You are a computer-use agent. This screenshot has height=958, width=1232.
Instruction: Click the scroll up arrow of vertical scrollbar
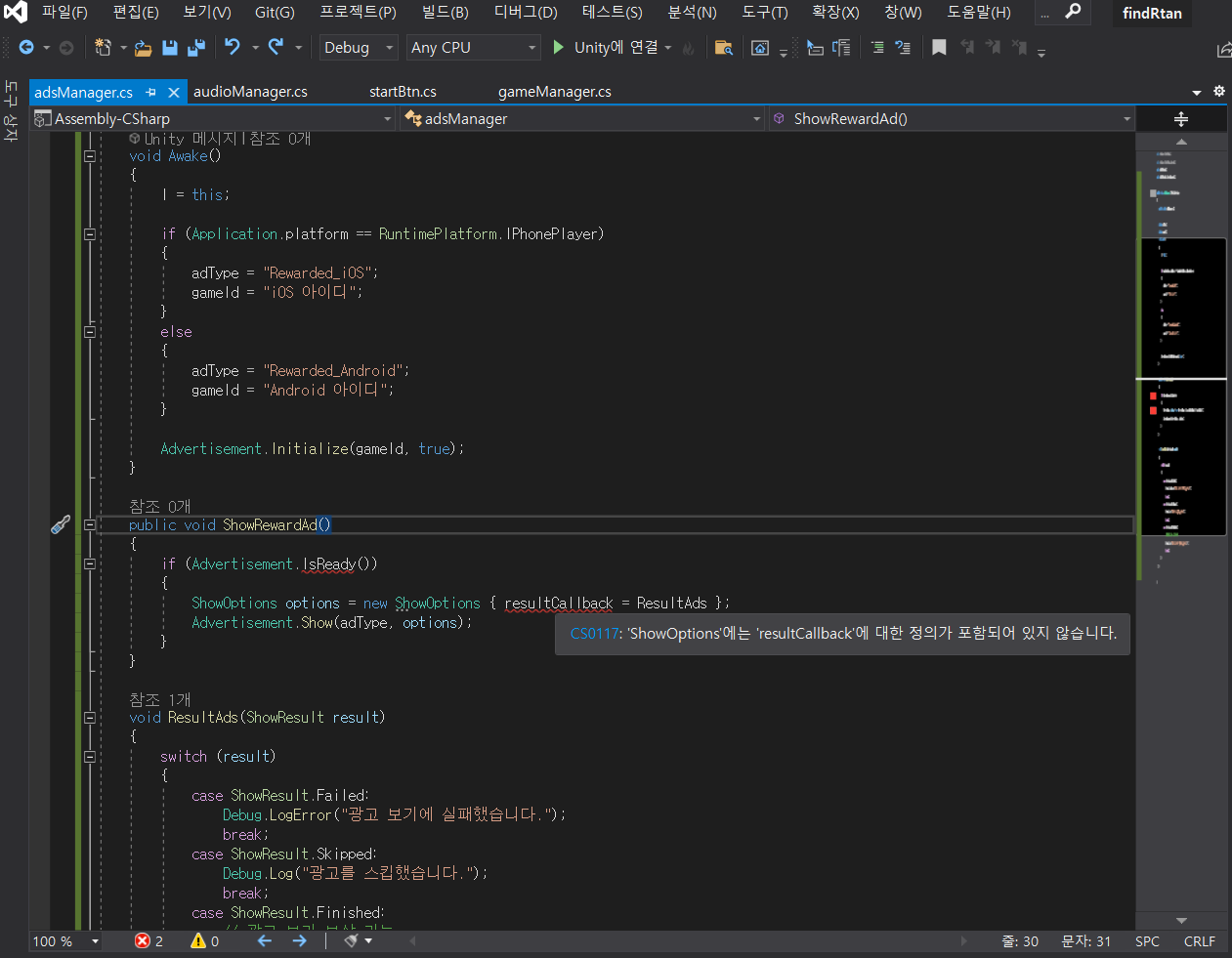[1181, 142]
